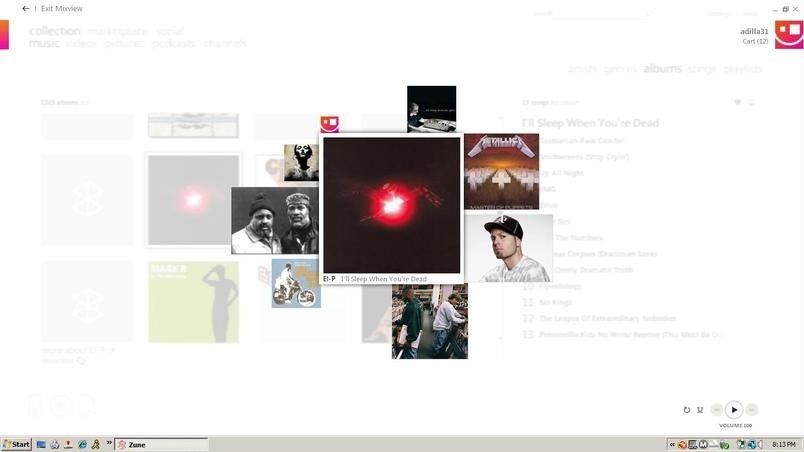Viewport: 804px width, 452px height.
Task: Click the back arrow beside Exit Mixview
Action: (26, 8)
